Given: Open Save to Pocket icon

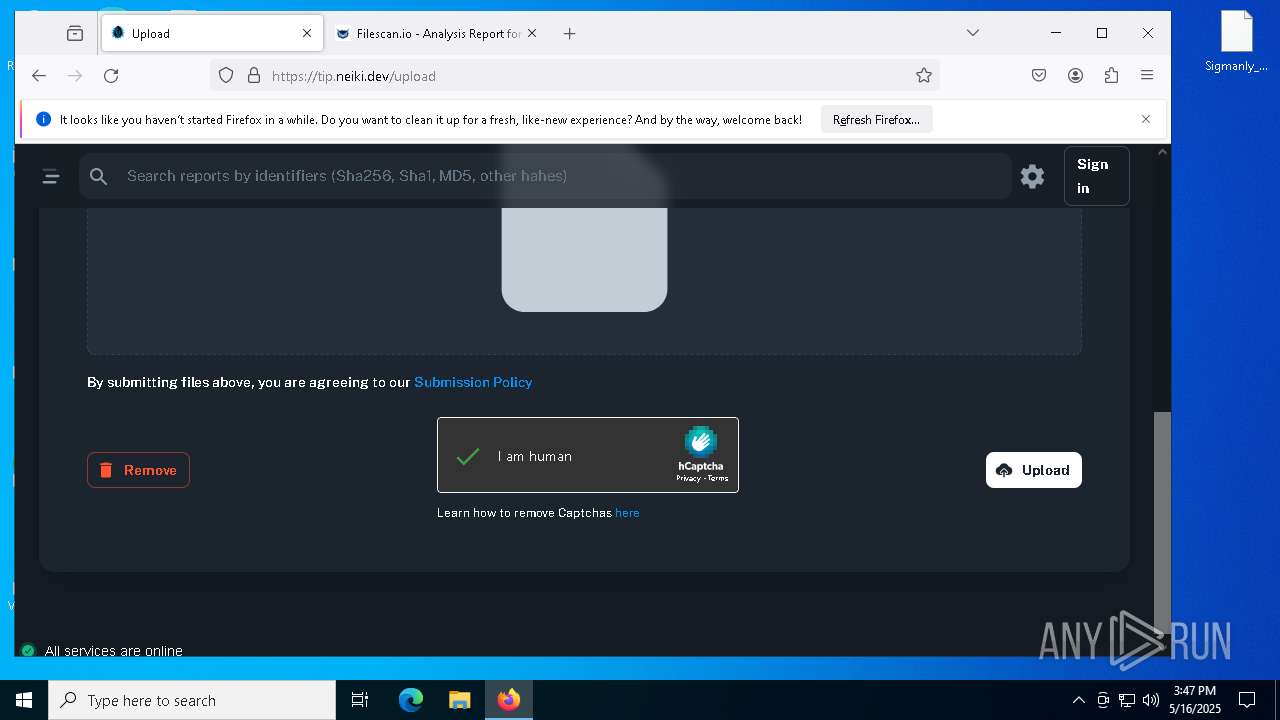Looking at the screenshot, I should tap(1039, 75).
